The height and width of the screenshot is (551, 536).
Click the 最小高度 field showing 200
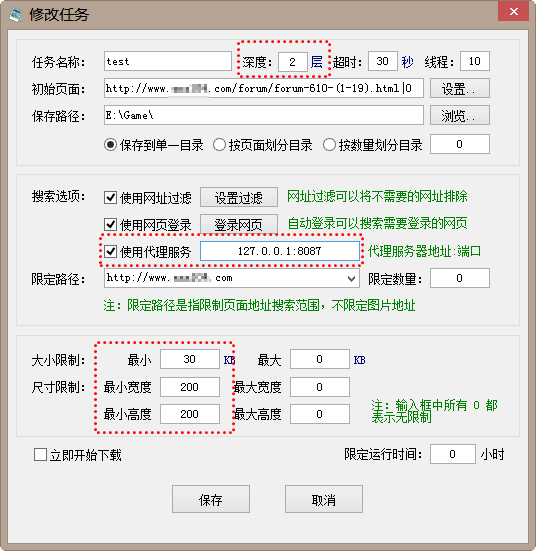(190, 414)
